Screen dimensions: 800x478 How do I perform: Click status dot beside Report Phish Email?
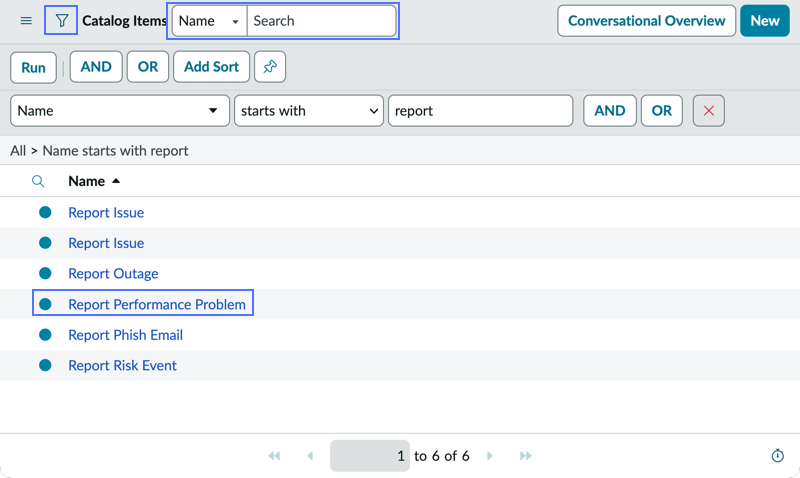(x=45, y=335)
